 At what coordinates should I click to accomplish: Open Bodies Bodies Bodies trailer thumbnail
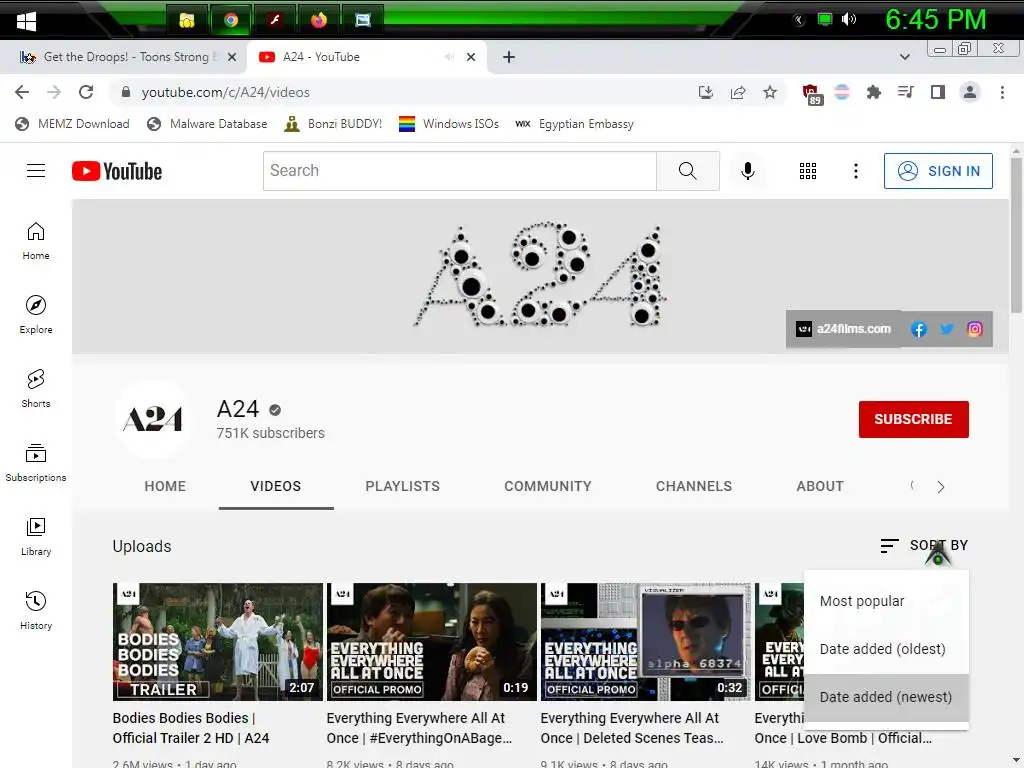(x=217, y=642)
